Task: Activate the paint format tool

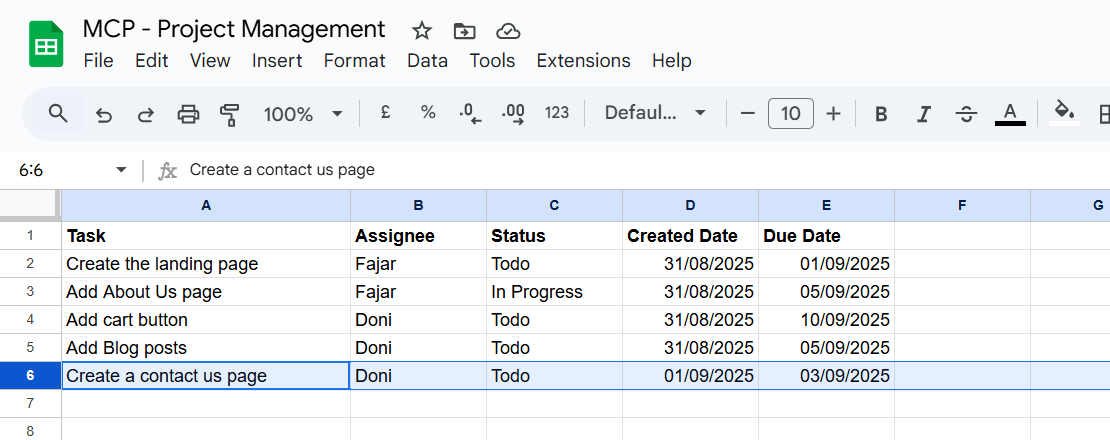Action: point(230,114)
